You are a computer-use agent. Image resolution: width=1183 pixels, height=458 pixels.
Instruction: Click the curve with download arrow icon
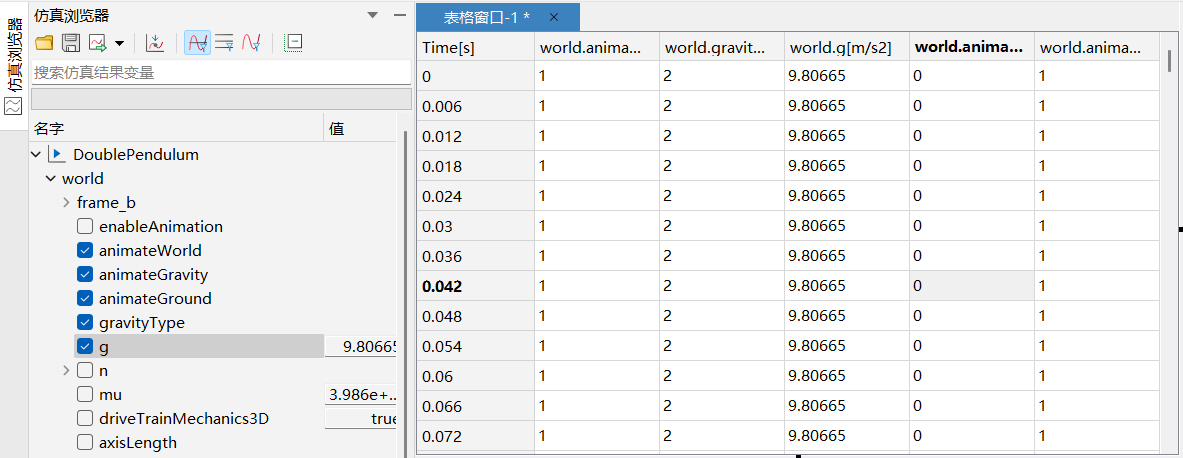tap(154, 43)
